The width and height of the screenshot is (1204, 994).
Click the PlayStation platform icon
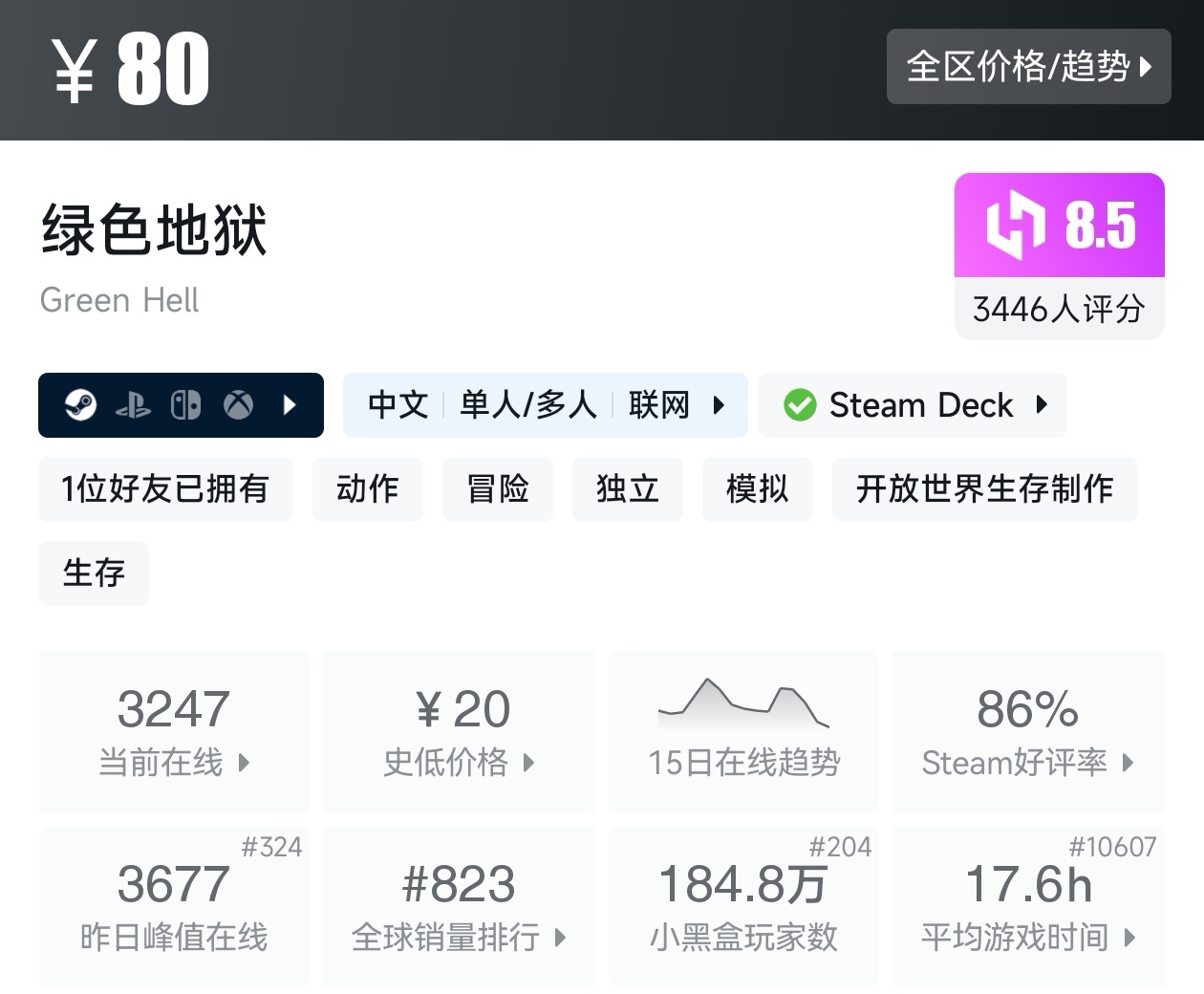(x=133, y=406)
